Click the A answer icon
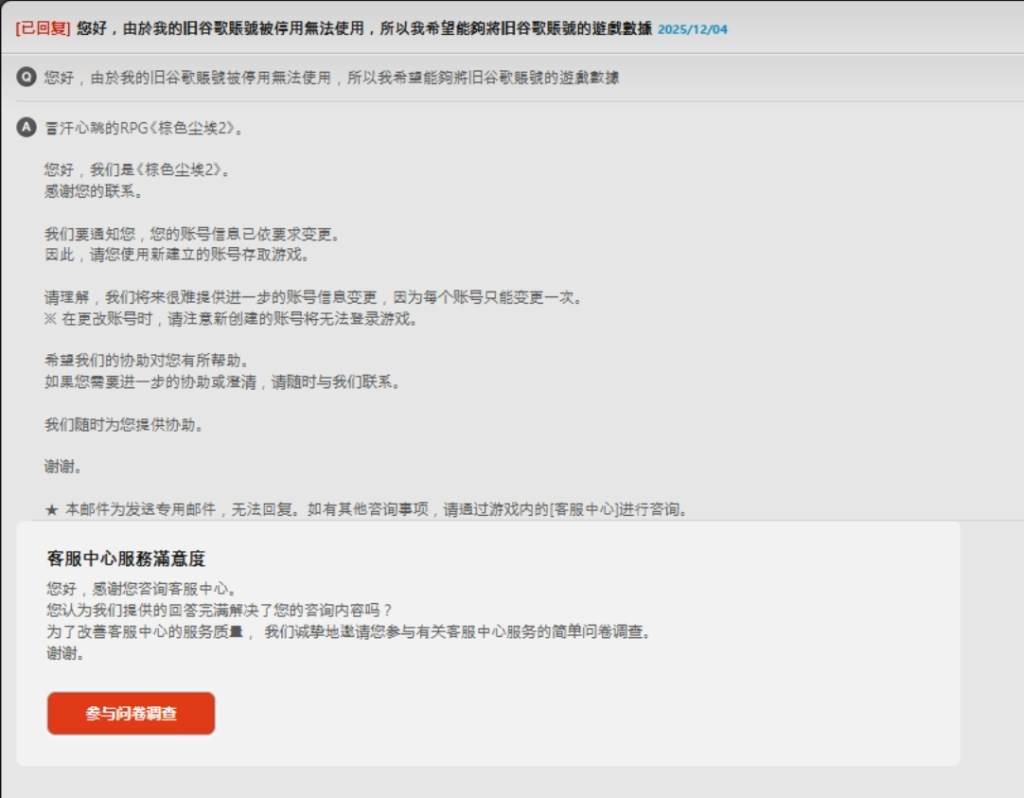The height and width of the screenshot is (798, 1024). 27,128
